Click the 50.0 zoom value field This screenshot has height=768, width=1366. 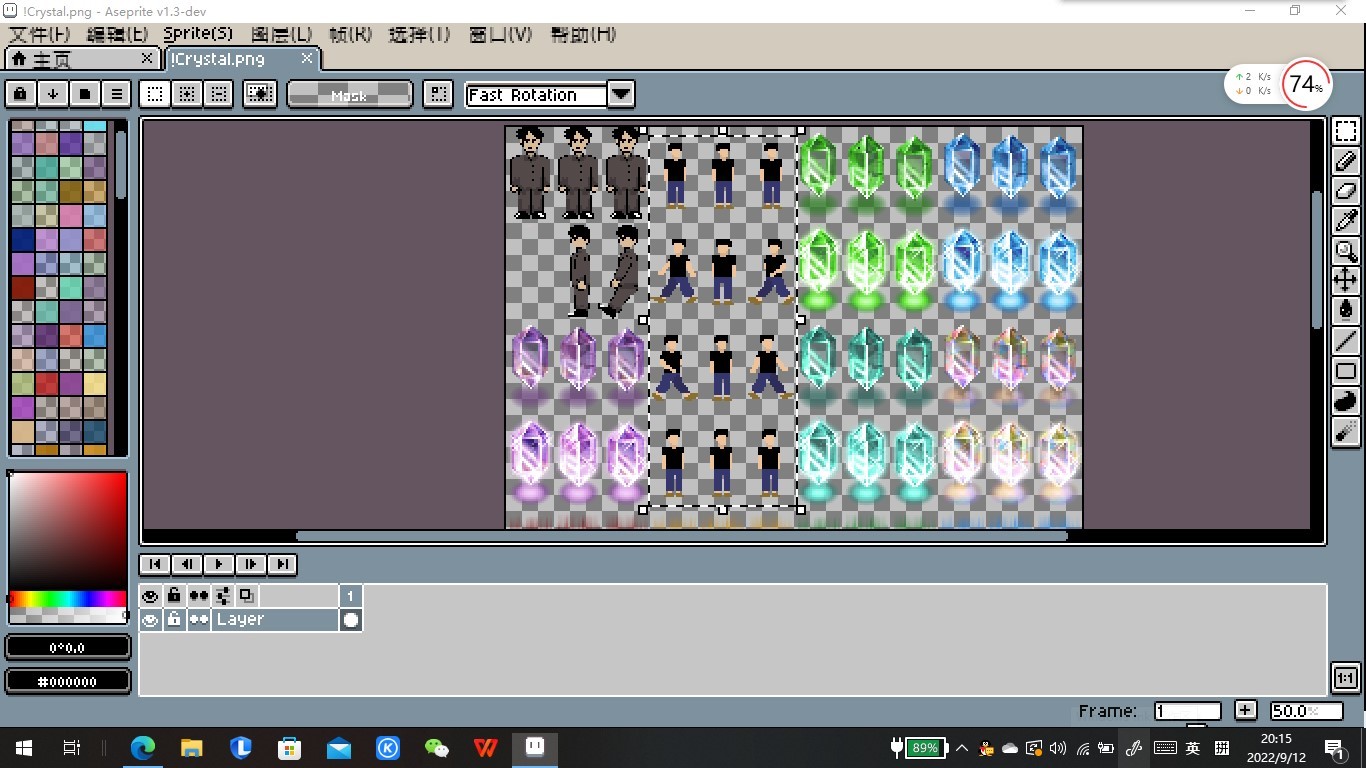pyautogui.click(x=1306, y=711)
